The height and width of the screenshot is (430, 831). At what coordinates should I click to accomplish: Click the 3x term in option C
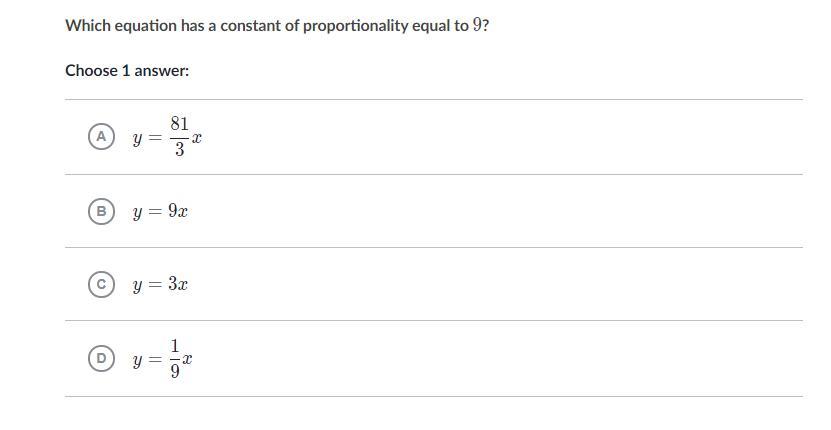tap(178, 284)
